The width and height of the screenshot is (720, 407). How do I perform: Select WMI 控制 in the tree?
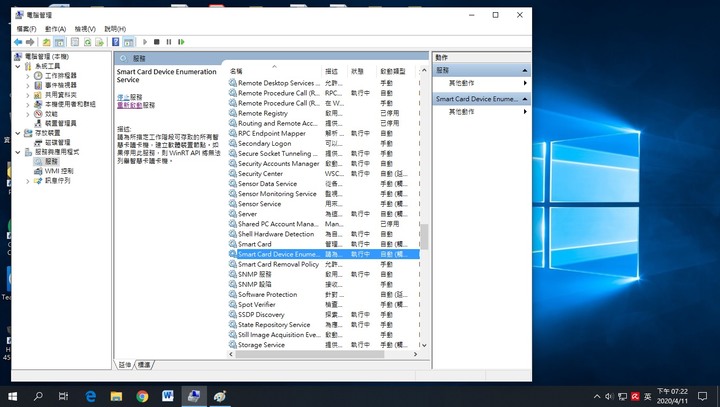[59, 171]
